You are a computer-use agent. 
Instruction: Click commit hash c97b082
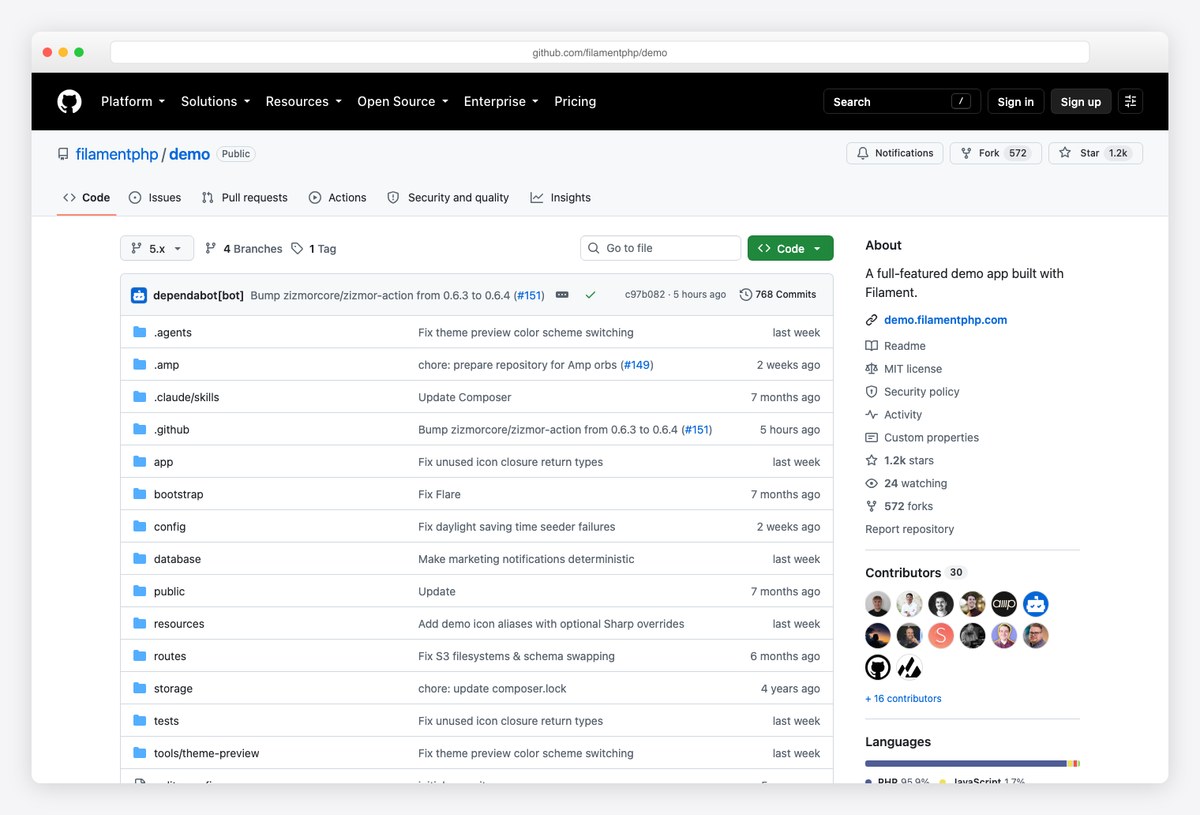(x=645, y=295)
